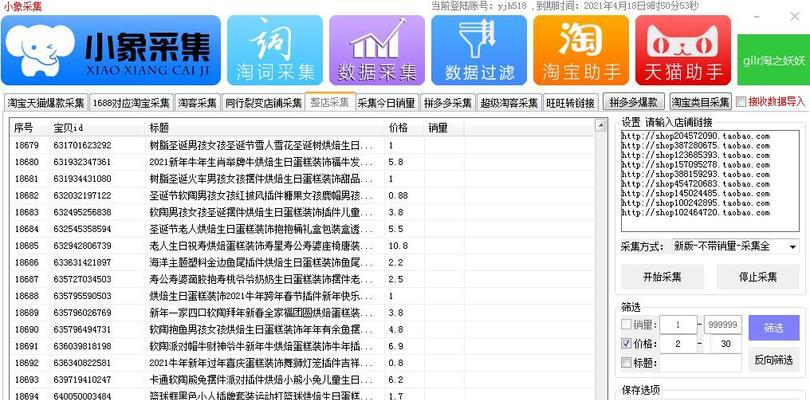Screen dimensions: 810x400
Task: Open the 采集今日销量 tab
Action: tap(386, 102)
